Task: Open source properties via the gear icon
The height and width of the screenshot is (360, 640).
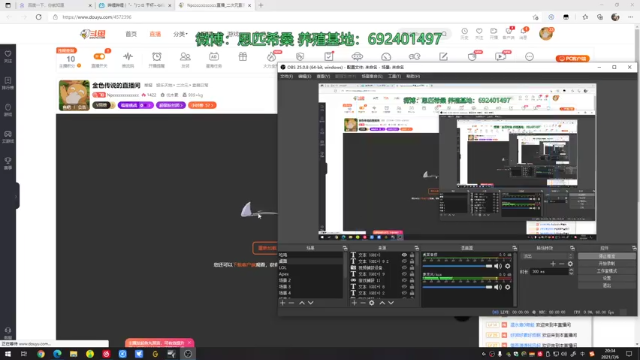Action: tap(371, 303)
